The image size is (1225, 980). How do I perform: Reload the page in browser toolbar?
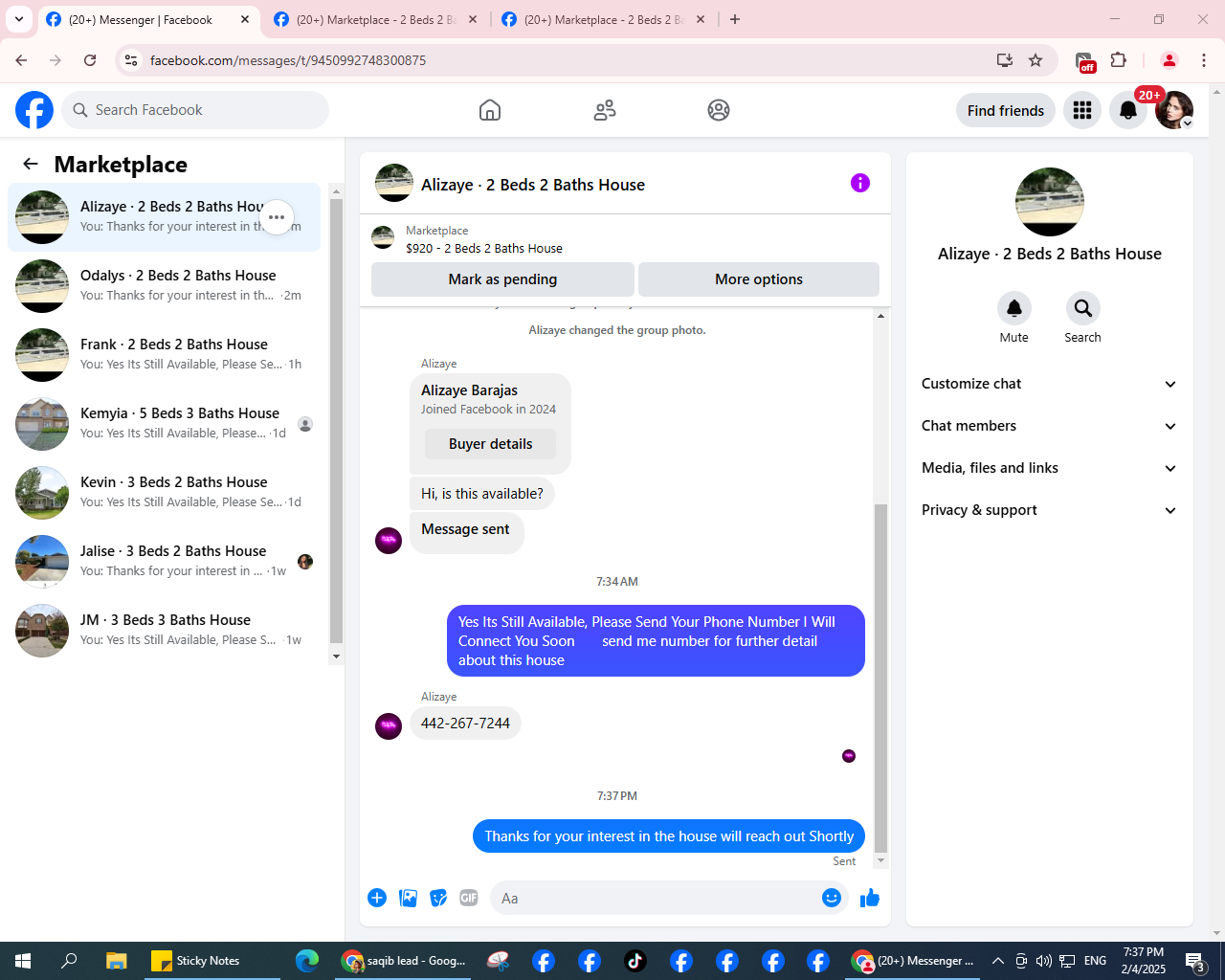90,60
